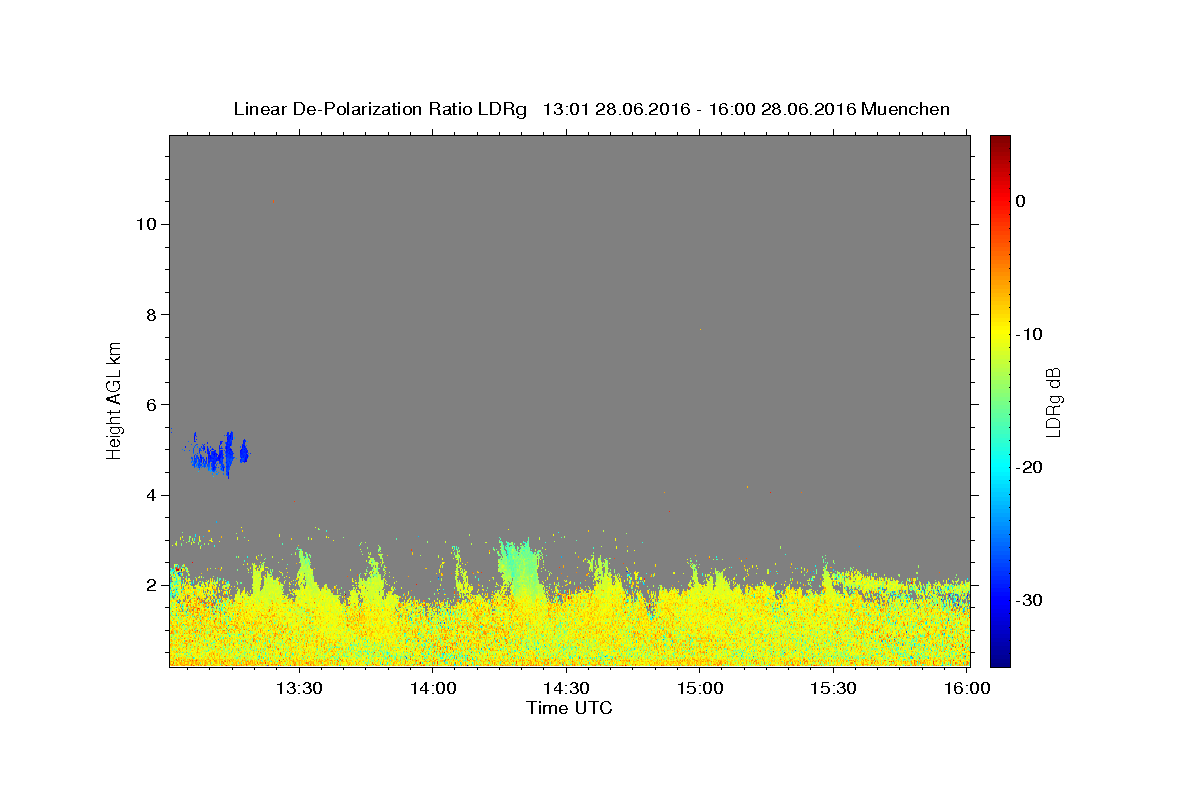Click the 8 km height tick label
1200x800 pixels.
[x=149, y=314]
